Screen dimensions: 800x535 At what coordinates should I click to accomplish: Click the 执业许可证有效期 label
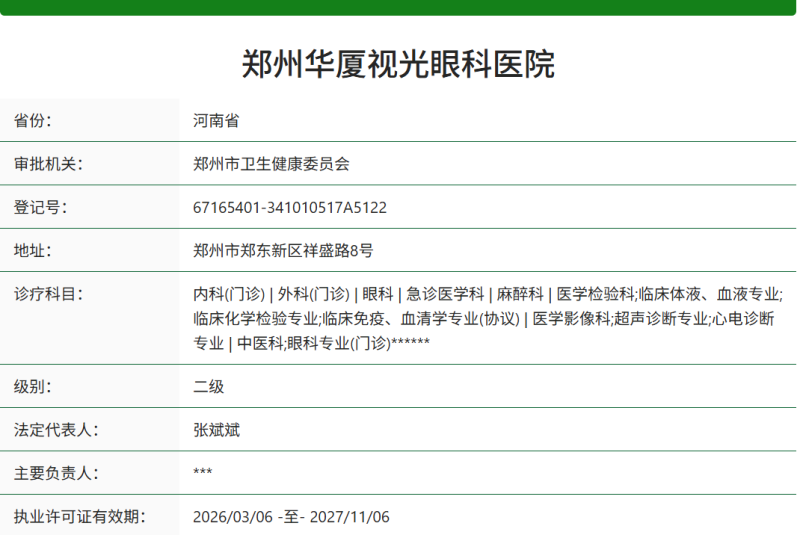(x=80, y=517)
